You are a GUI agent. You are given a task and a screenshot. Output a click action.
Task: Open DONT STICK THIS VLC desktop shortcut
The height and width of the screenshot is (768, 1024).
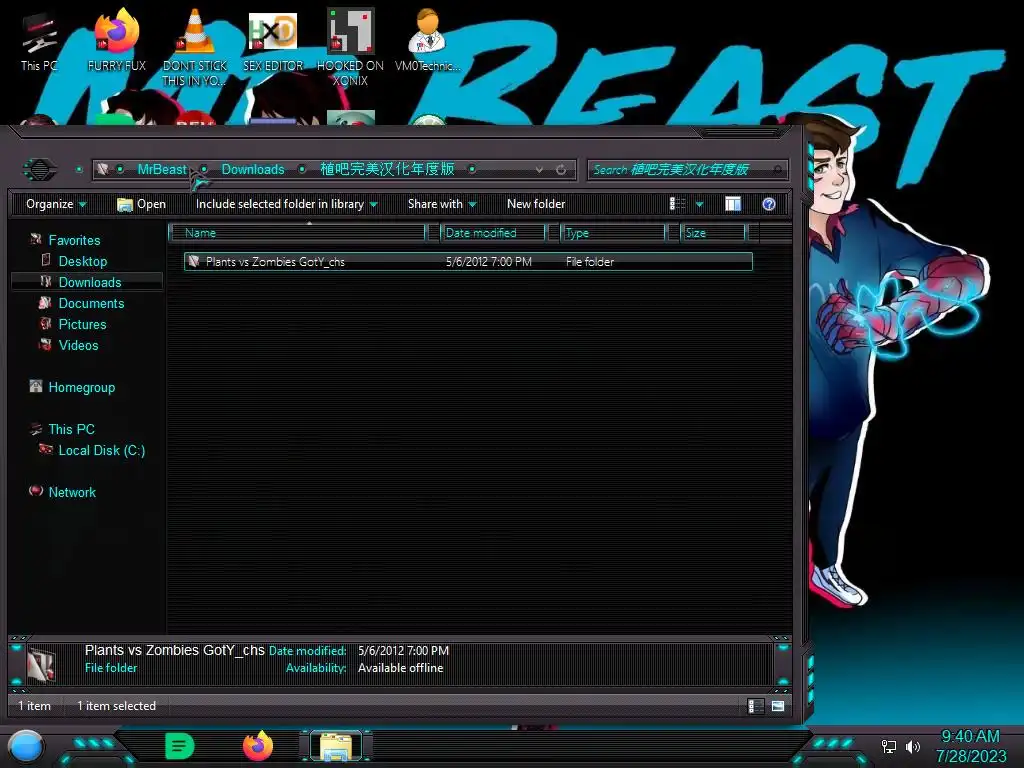point(195,47)
